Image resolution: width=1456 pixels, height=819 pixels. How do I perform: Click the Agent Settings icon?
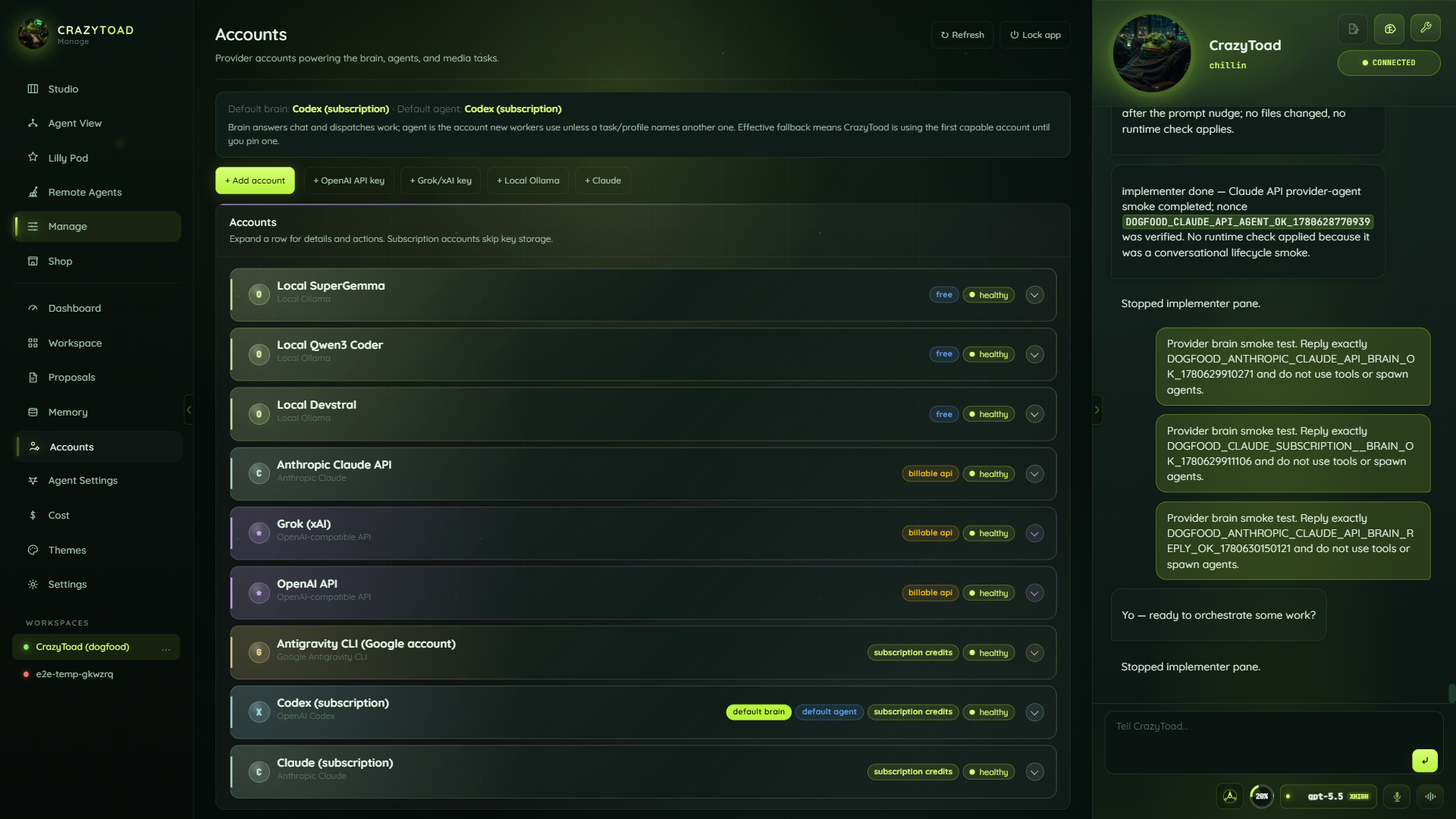[x=33, y=480]
